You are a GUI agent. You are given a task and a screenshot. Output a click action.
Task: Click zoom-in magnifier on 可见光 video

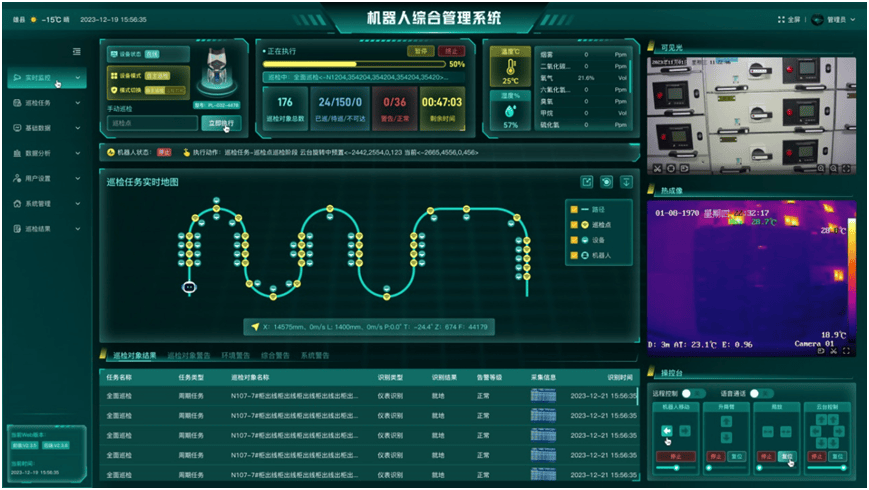(x=821, y=169)
